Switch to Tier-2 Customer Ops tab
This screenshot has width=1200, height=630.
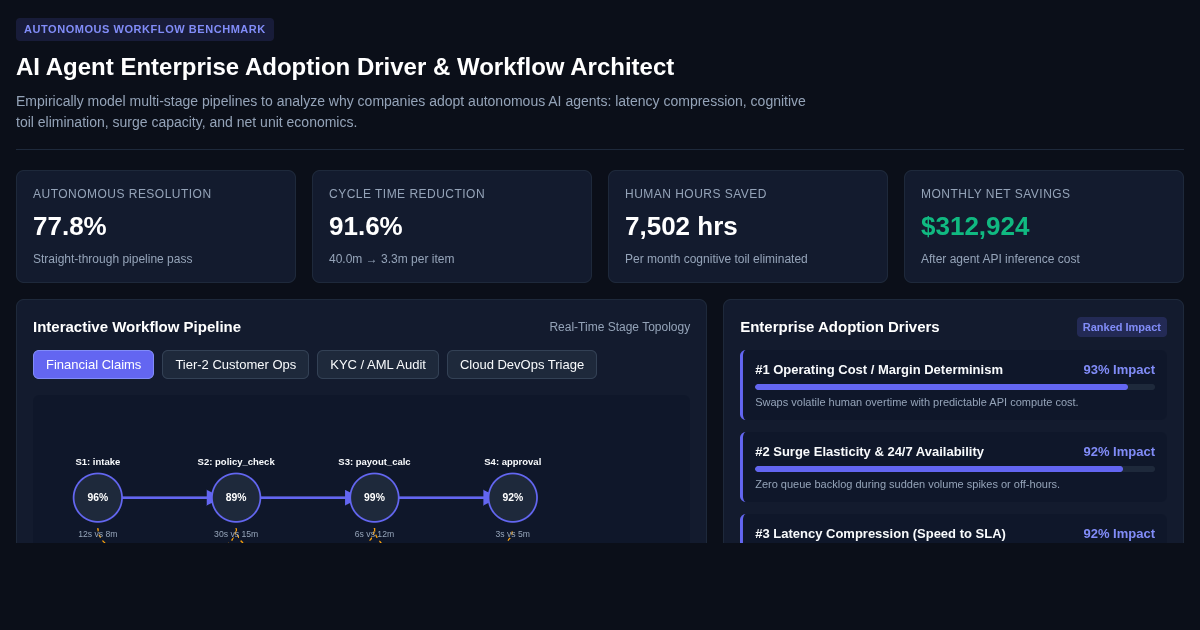pyautogui.click(x=236, y=364)
